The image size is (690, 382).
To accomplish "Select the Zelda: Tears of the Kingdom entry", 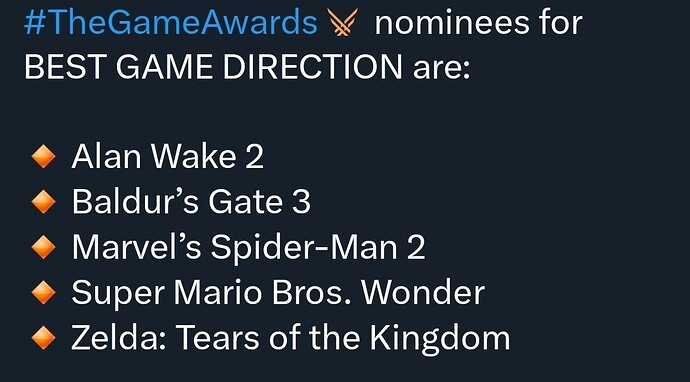I will click(x=290, y=339).
